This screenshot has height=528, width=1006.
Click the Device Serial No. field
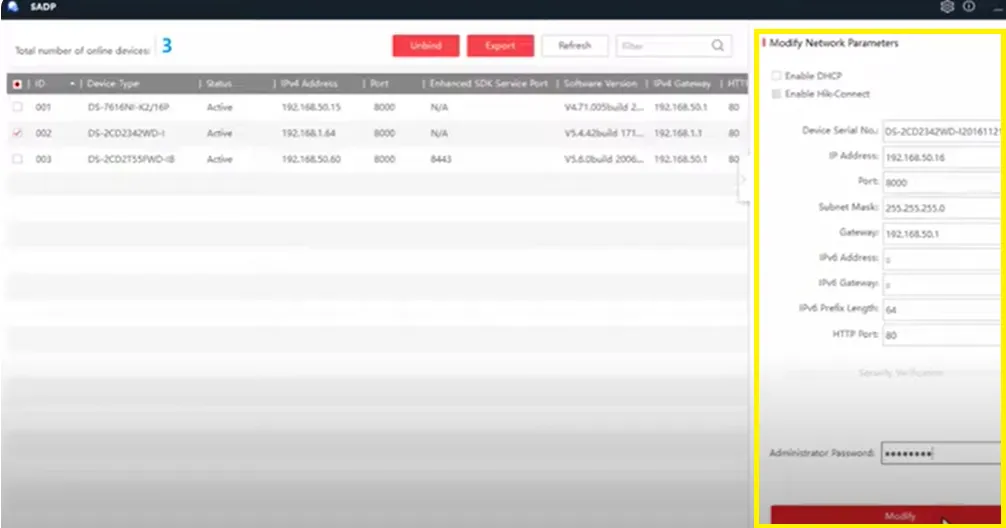[x=942, y=131]
